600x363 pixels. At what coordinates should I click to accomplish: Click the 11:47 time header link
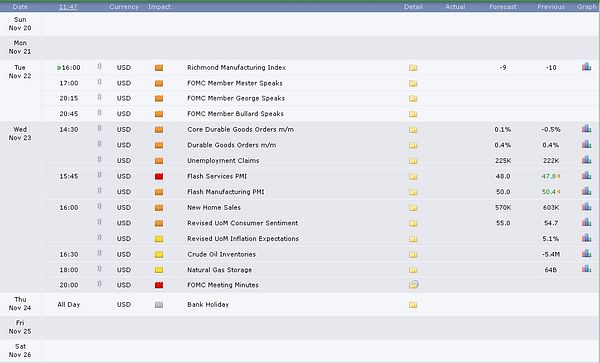tap(68, 7)
